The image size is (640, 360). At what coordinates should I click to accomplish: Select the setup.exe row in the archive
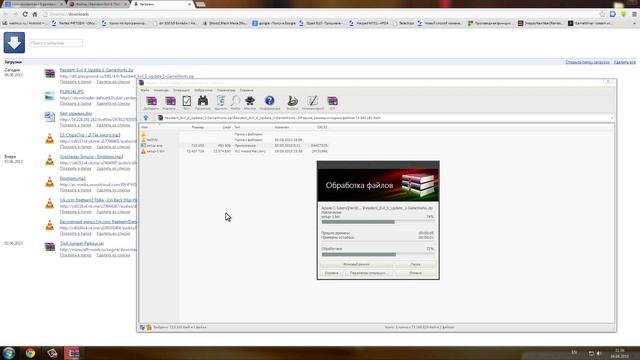(234, 145)
